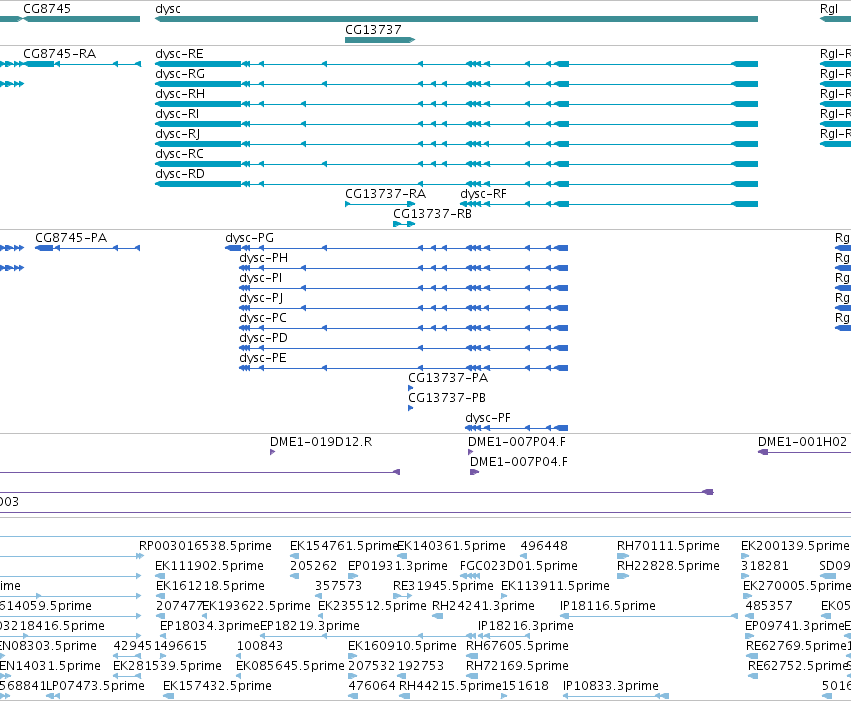Viewport: 851px width, 701px height.
Task: Select EST IP18216.3prime
Action: (504, 636)
